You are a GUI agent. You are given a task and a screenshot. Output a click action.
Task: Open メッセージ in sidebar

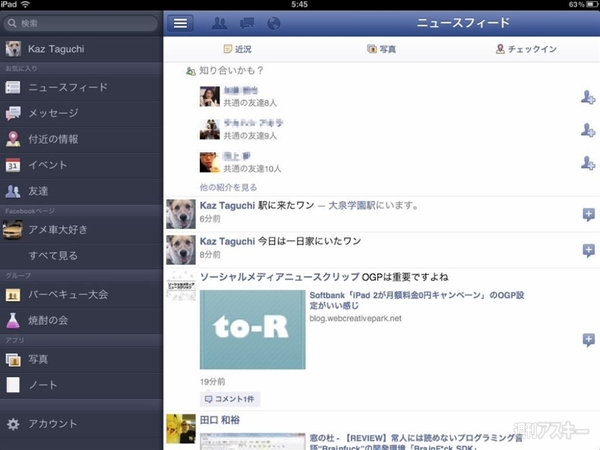point(81,113)
